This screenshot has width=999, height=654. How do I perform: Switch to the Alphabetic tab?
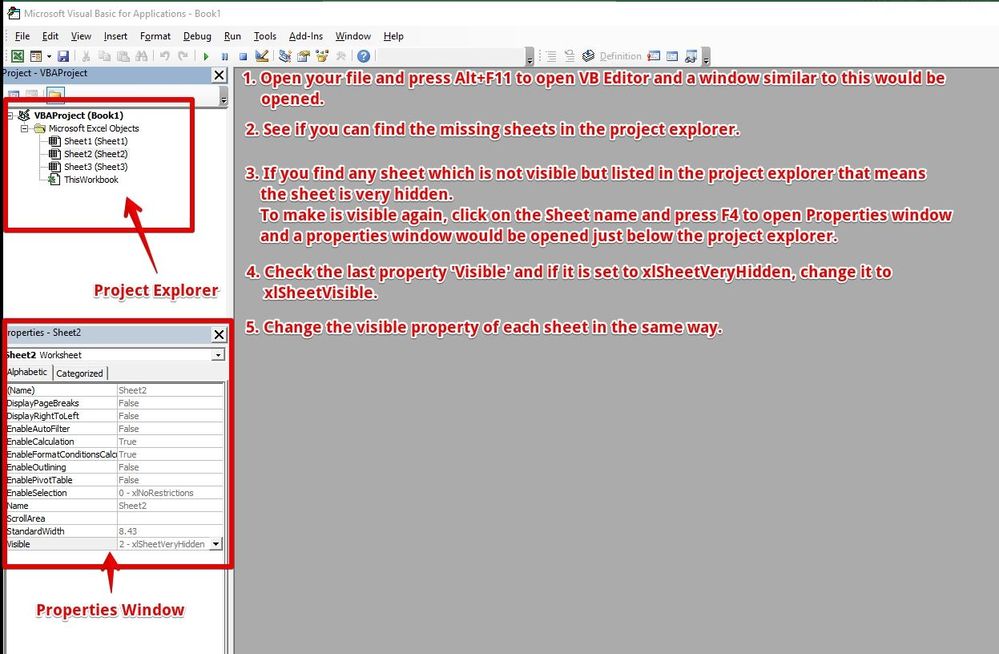pos(27,372)
